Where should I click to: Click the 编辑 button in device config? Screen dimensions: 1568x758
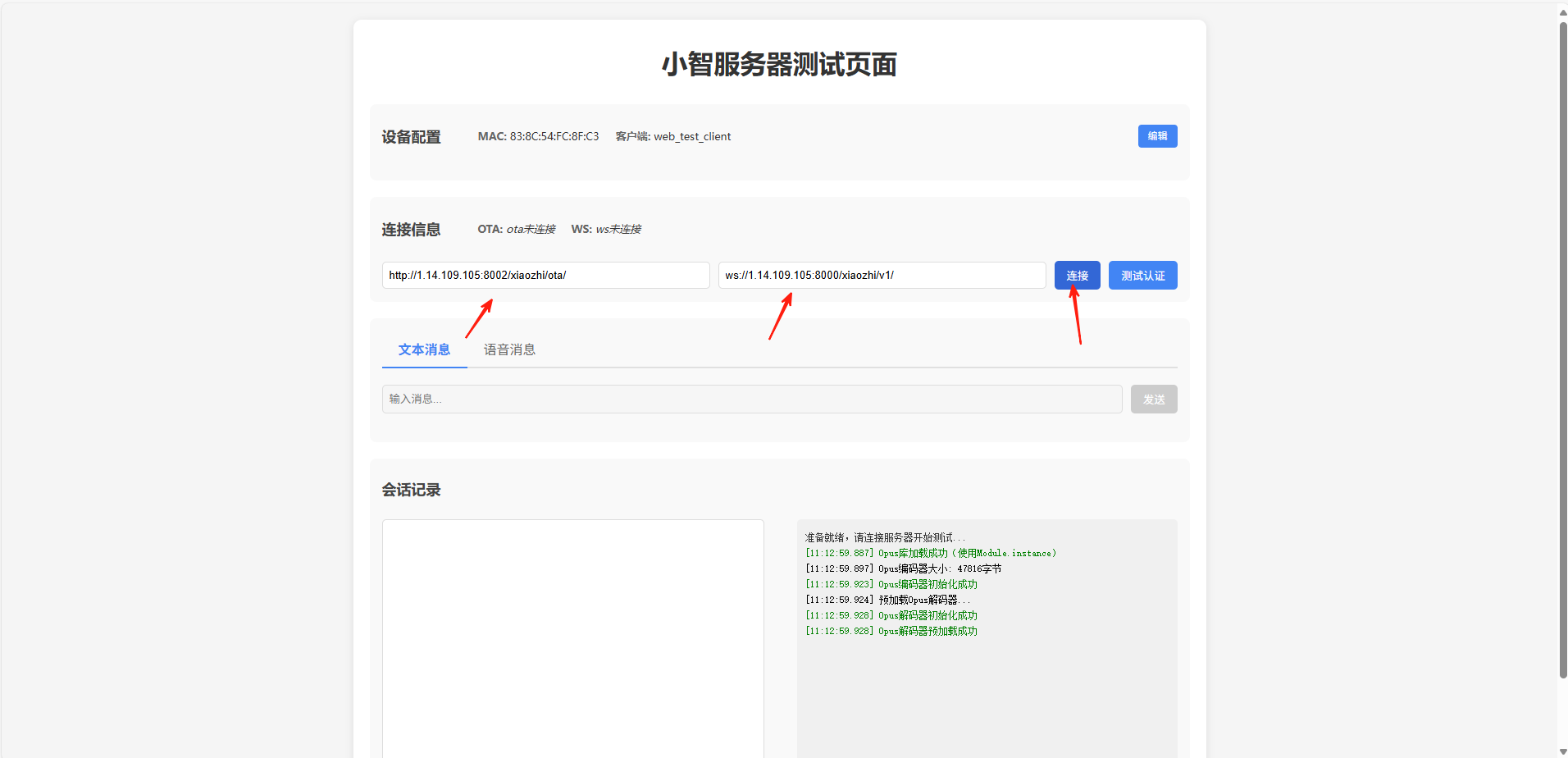1157,136
